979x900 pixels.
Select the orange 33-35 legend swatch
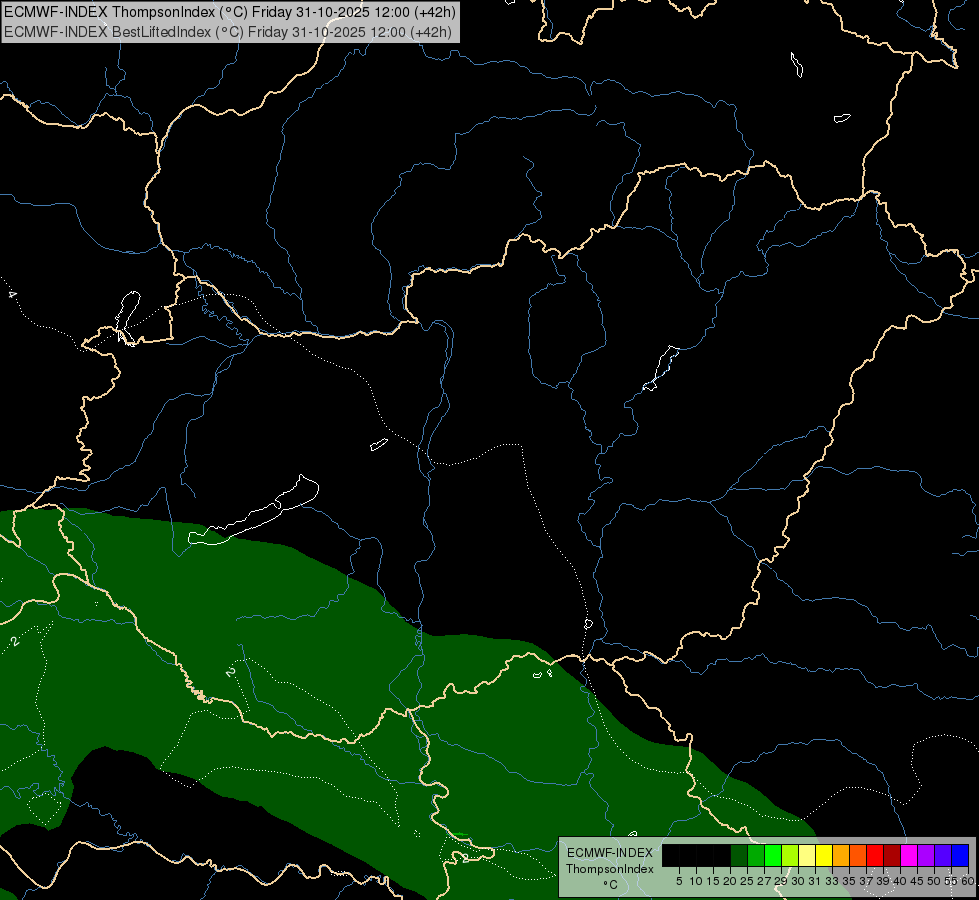pyautogui.click(x=841, y=856)
